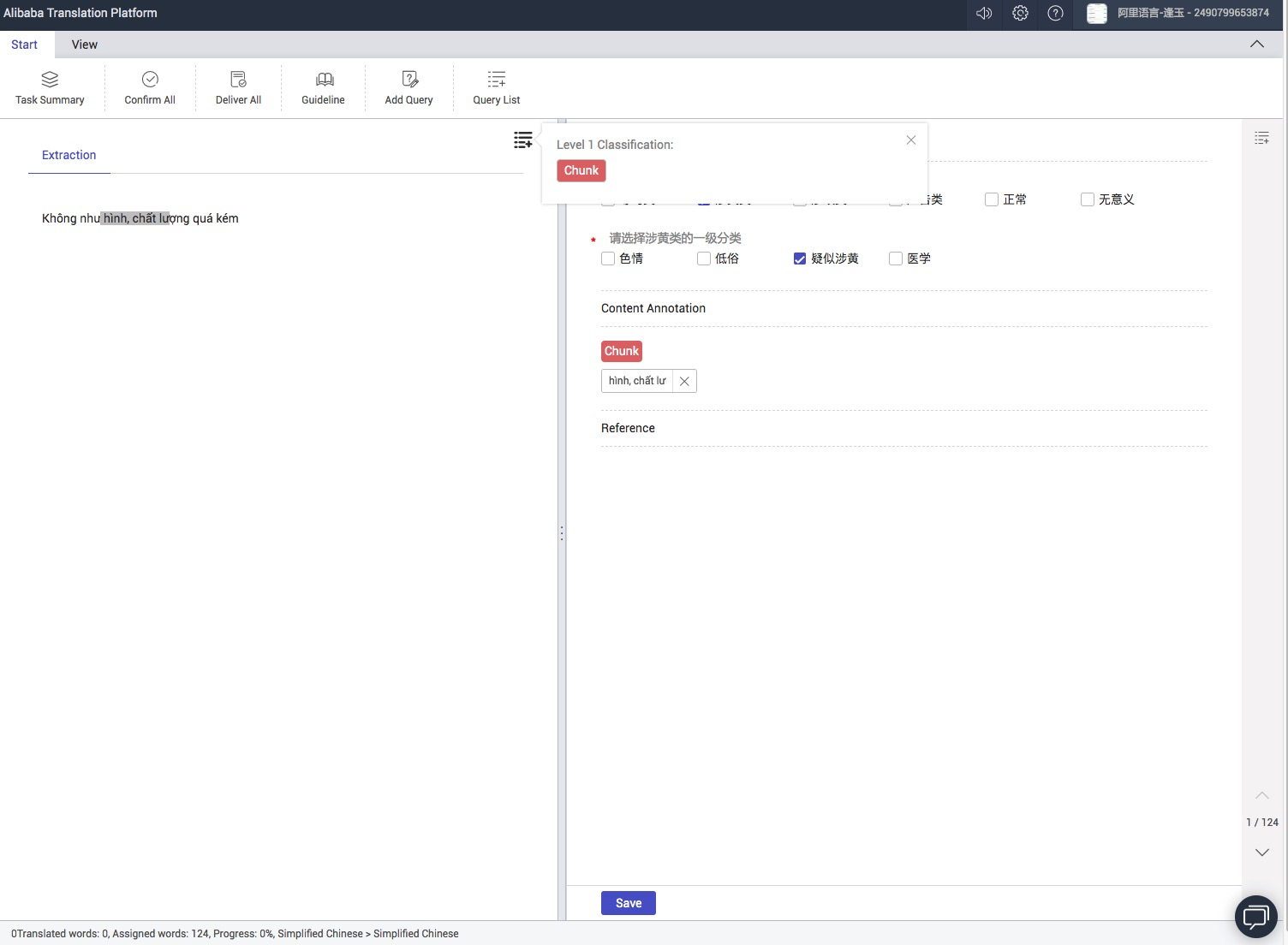Remove the 'hình, chất lư' chunk tag

(x=684, y=381)
